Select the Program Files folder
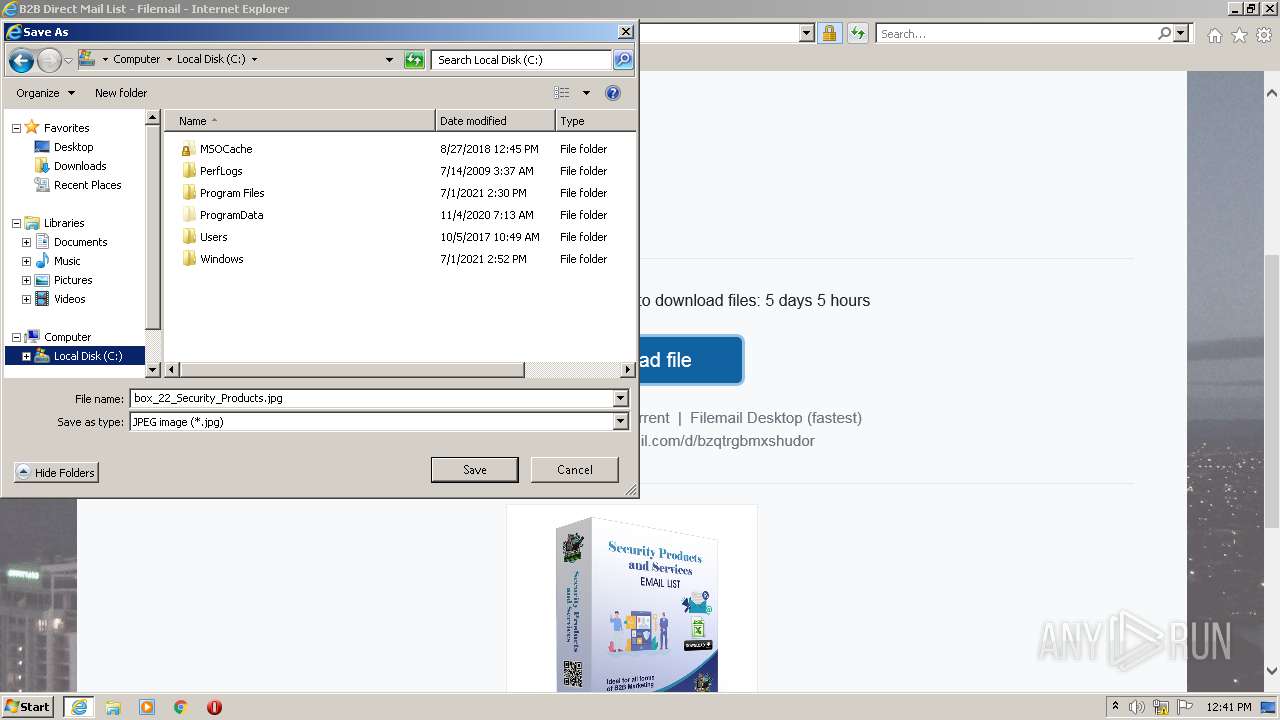Image resolution: width=1280 pixels, height=720 pixels. [232, 193]
